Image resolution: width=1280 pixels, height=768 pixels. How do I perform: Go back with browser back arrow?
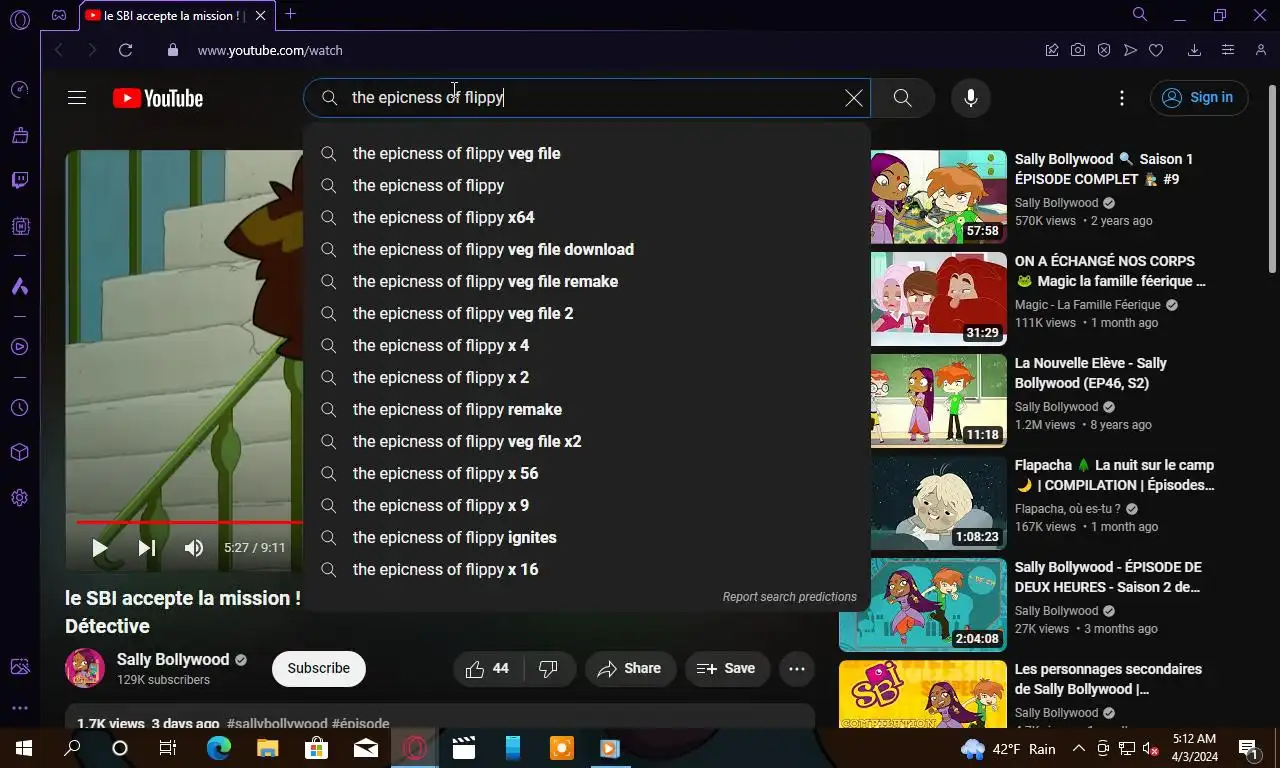coord(58,50)
